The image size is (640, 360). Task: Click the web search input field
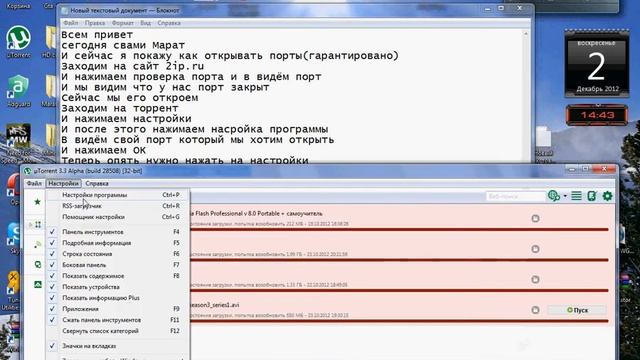click(516, 196)
